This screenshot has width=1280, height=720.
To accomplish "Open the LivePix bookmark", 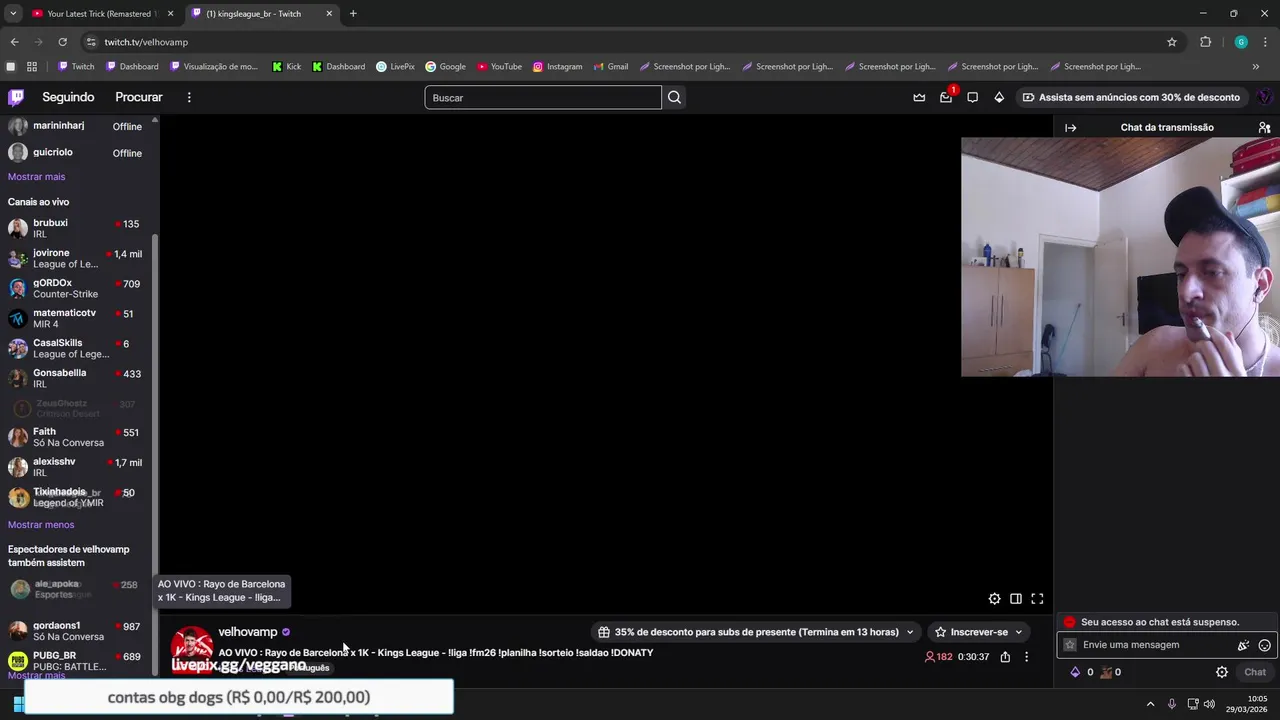I will coord(395,67).
